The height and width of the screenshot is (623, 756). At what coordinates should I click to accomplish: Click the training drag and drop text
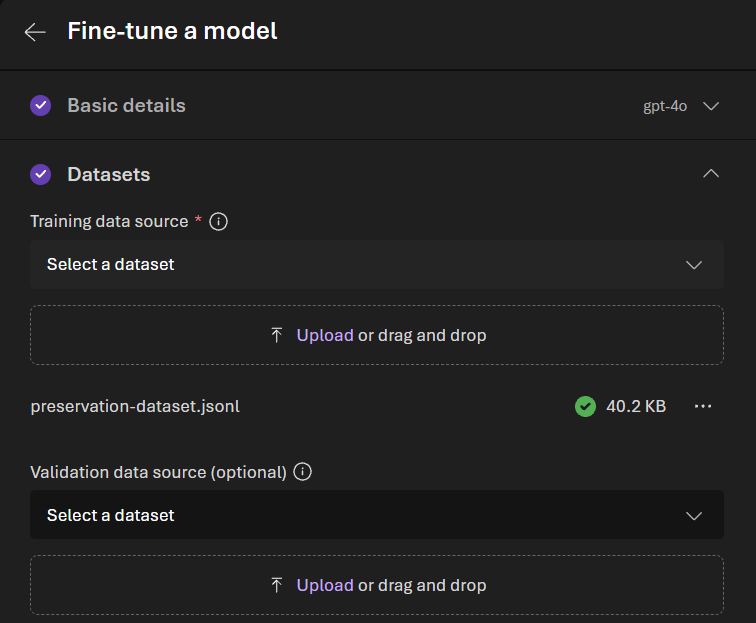pyautogui.click(x=422, y=336)
